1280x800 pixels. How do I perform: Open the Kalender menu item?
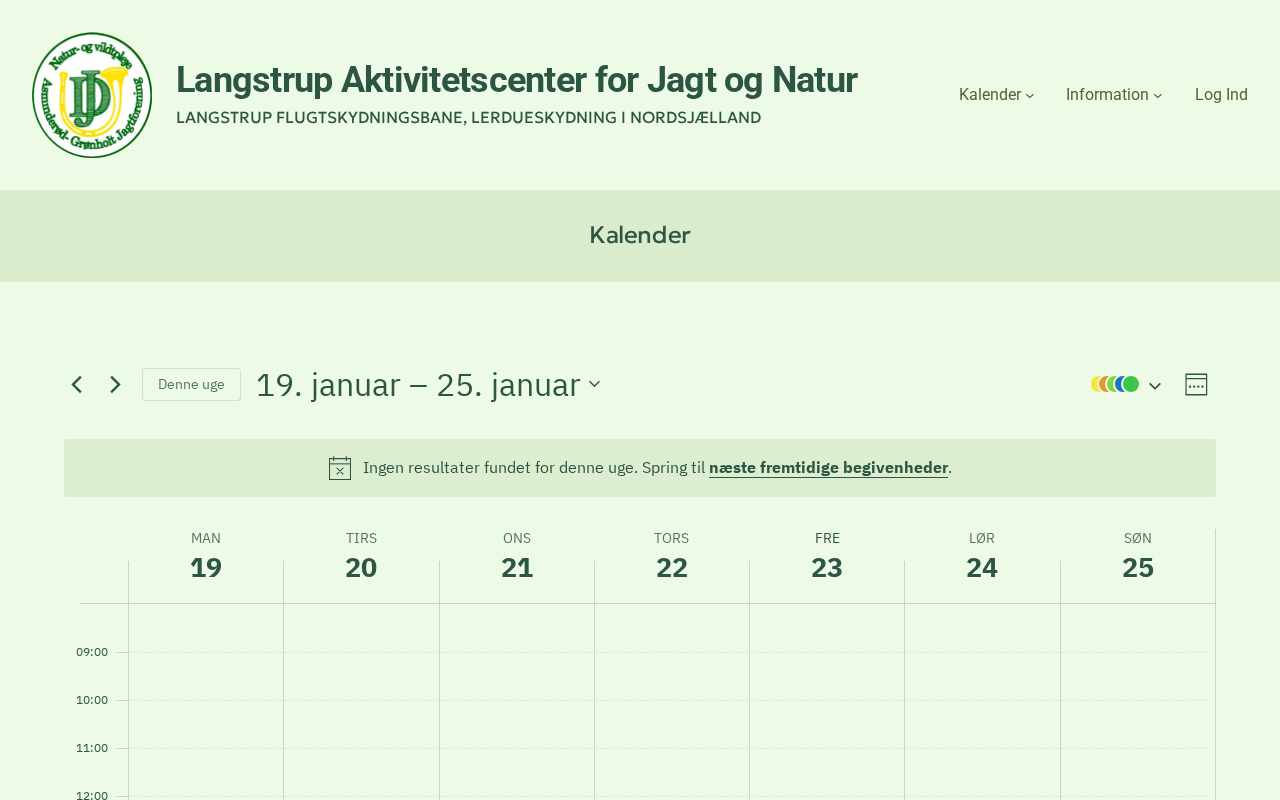[989, 95]
